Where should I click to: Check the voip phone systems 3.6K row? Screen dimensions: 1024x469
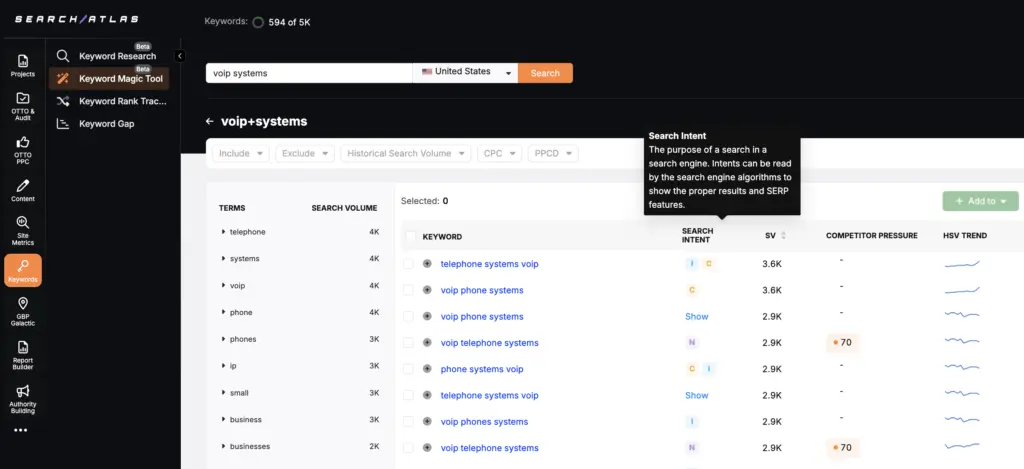click(408, 290)
